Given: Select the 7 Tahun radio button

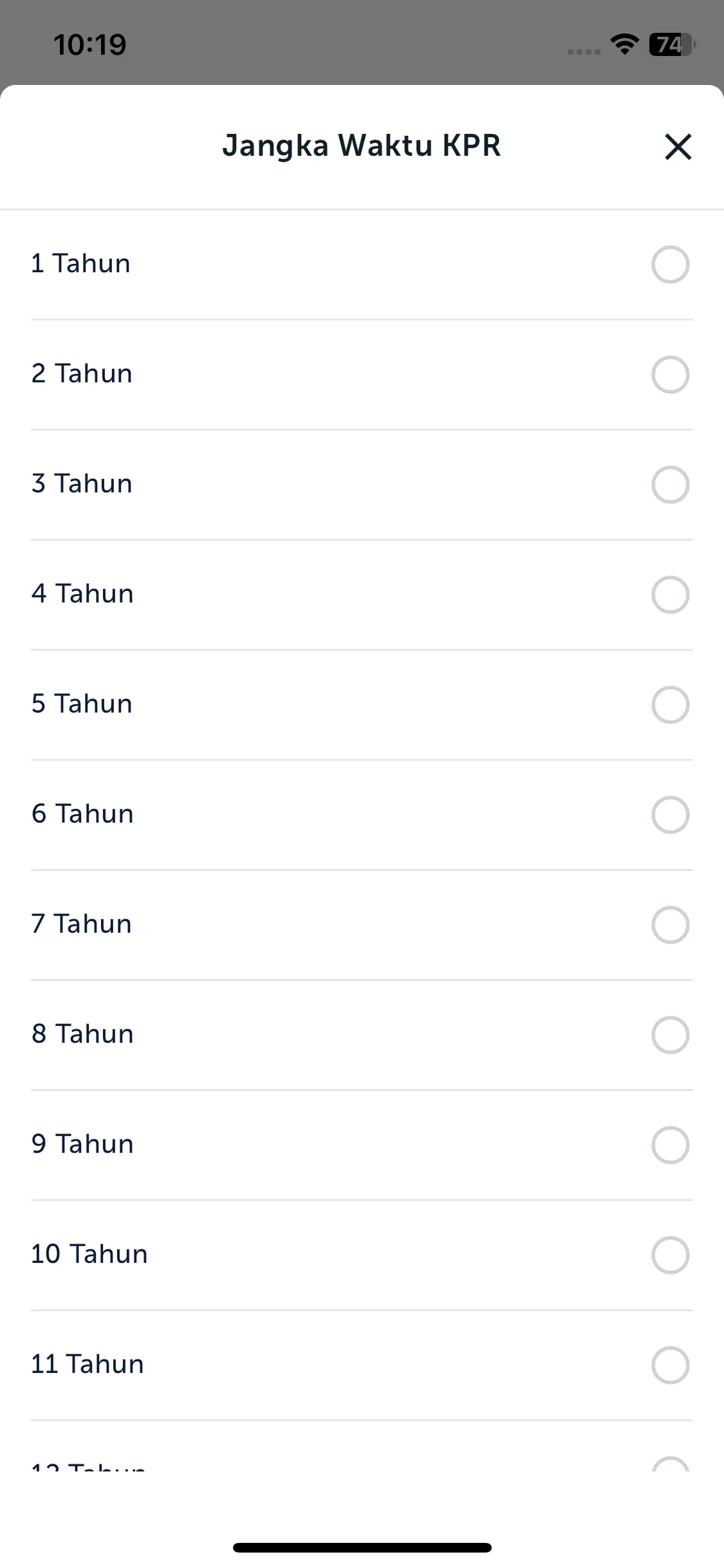Looking at the screenshot, I should click(x=670, y=925).
